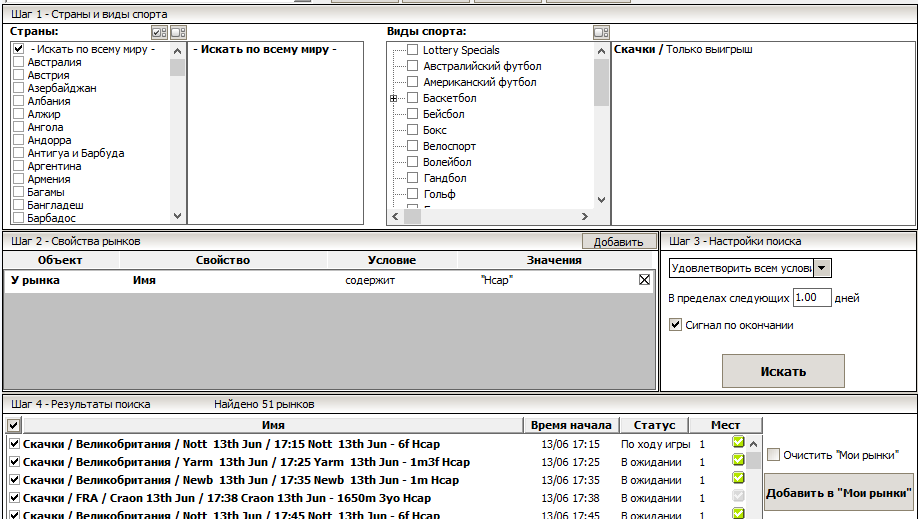Screen dimensions: 918x519
Task: Click the 'содержит' condition cell
Action: coord(370,281)
